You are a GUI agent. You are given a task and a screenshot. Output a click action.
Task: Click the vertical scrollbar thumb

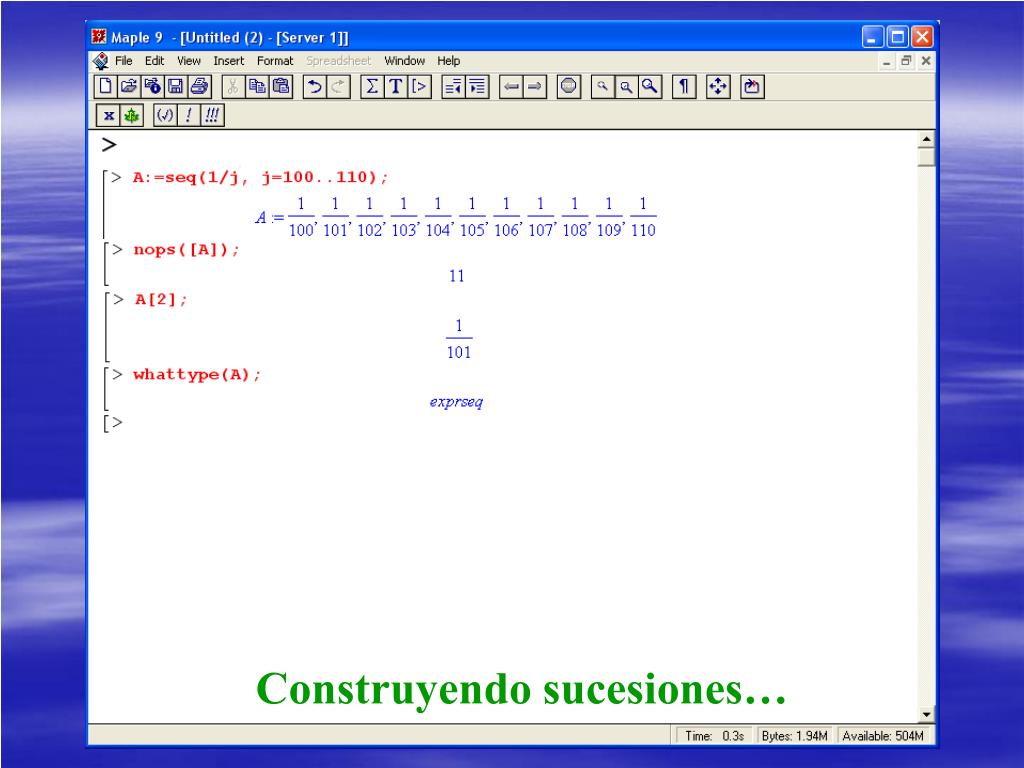click(926, 157)
